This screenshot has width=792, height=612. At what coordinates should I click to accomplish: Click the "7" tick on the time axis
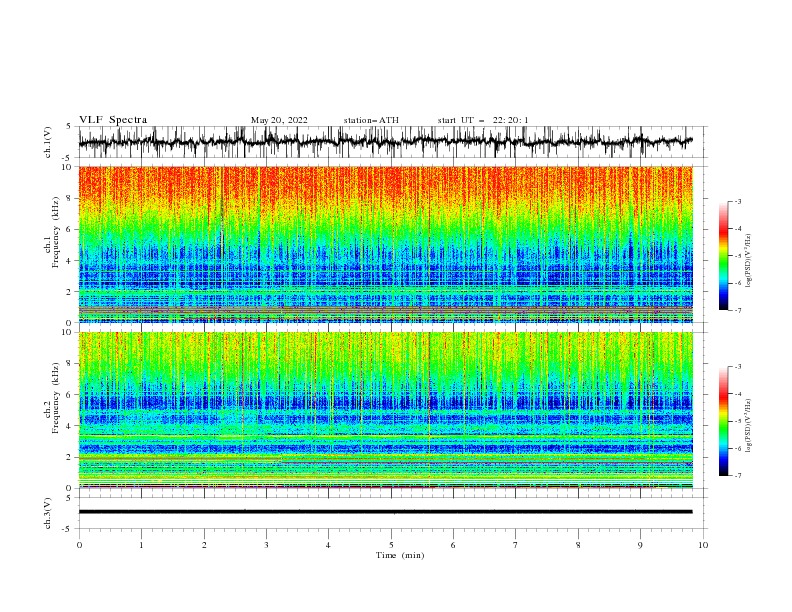pyautogui.click(x=516, y=545)
